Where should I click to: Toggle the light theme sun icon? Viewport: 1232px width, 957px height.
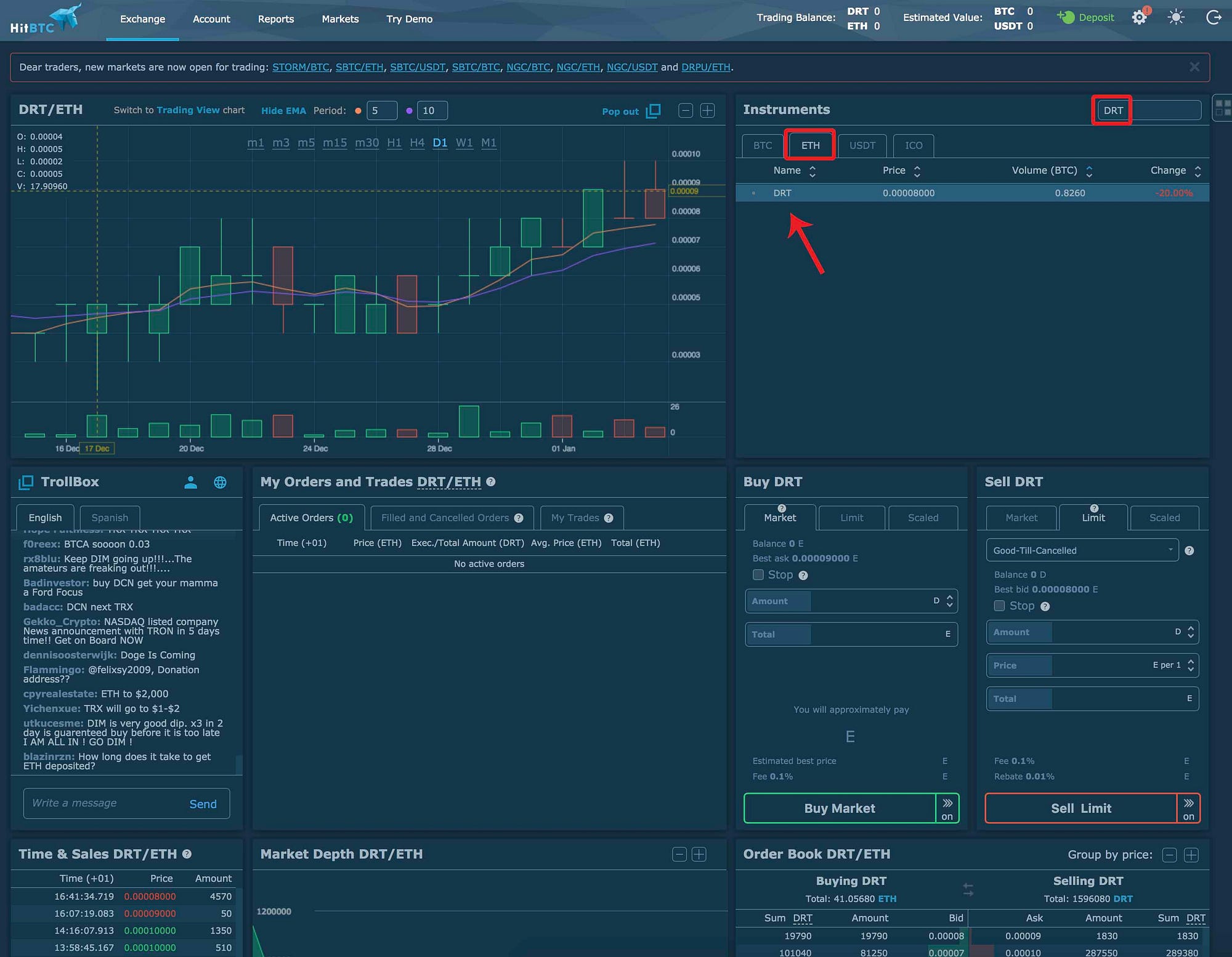coord(1176,17)
